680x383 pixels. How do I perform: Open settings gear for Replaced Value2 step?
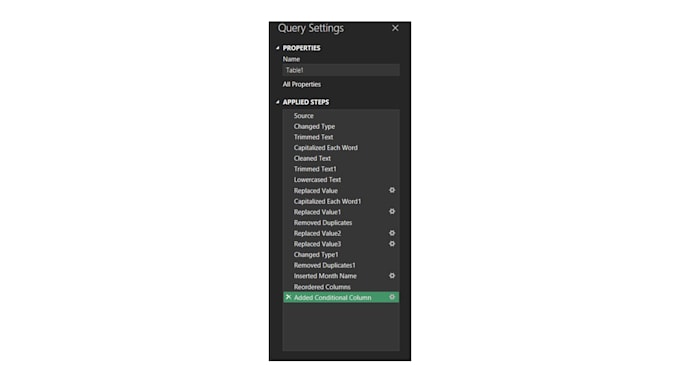[392, 233]
